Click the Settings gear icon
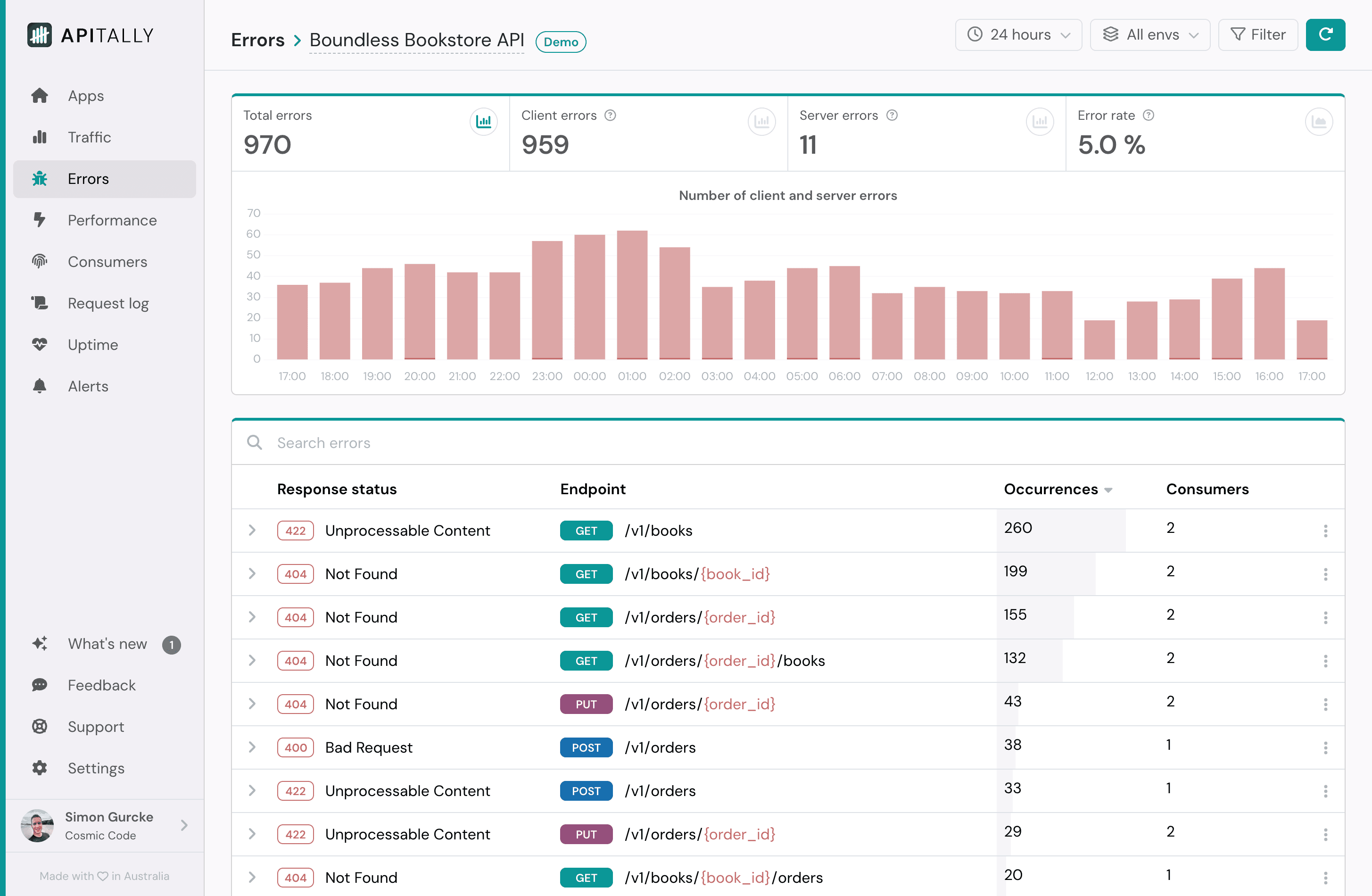Viewport: 1372px width, 896px height. [x=39, y=768]
